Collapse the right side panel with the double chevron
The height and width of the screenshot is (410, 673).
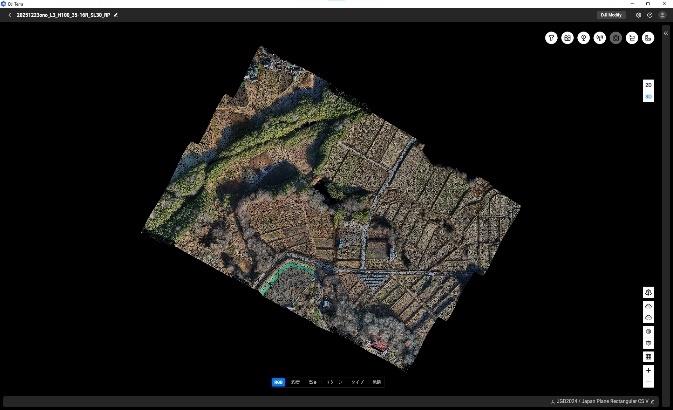tap(666, 33)
